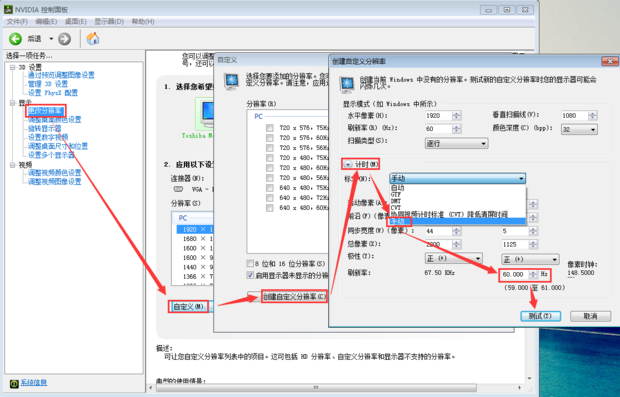Open 旋转显示器 in the task tree
The height and width of the screenshot is (397, 620).
click(x=44, y=129)
